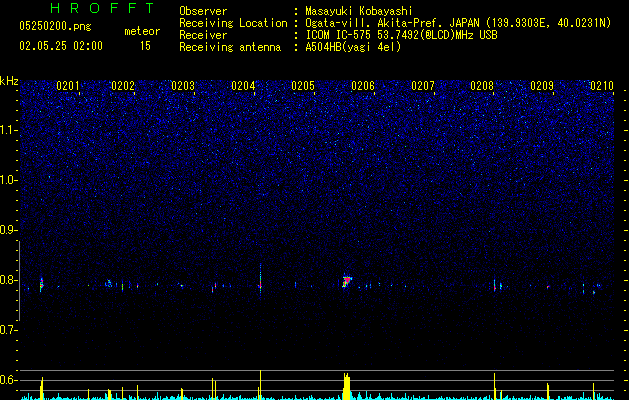Click the 1.0 kHz axis label
This screenshot has height=400, width=629.
pyautogui.click(x=8, y=180)
